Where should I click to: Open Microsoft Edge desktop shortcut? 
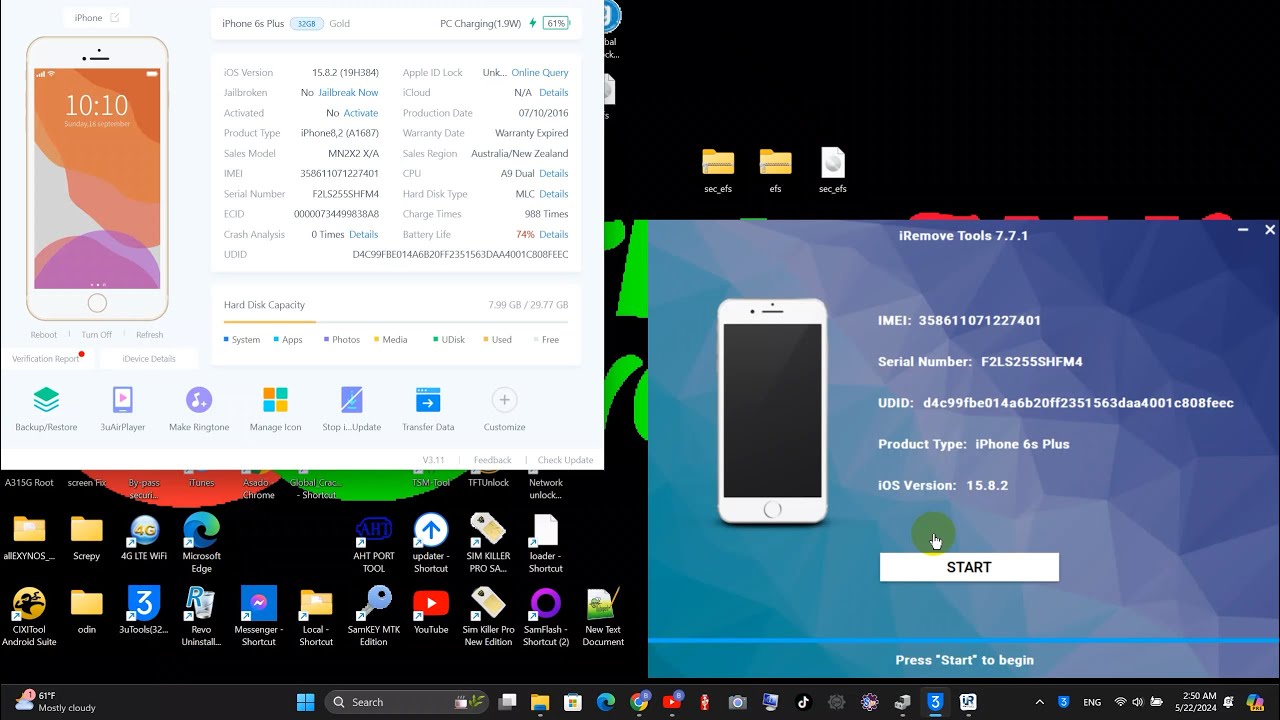click(201, 543)
